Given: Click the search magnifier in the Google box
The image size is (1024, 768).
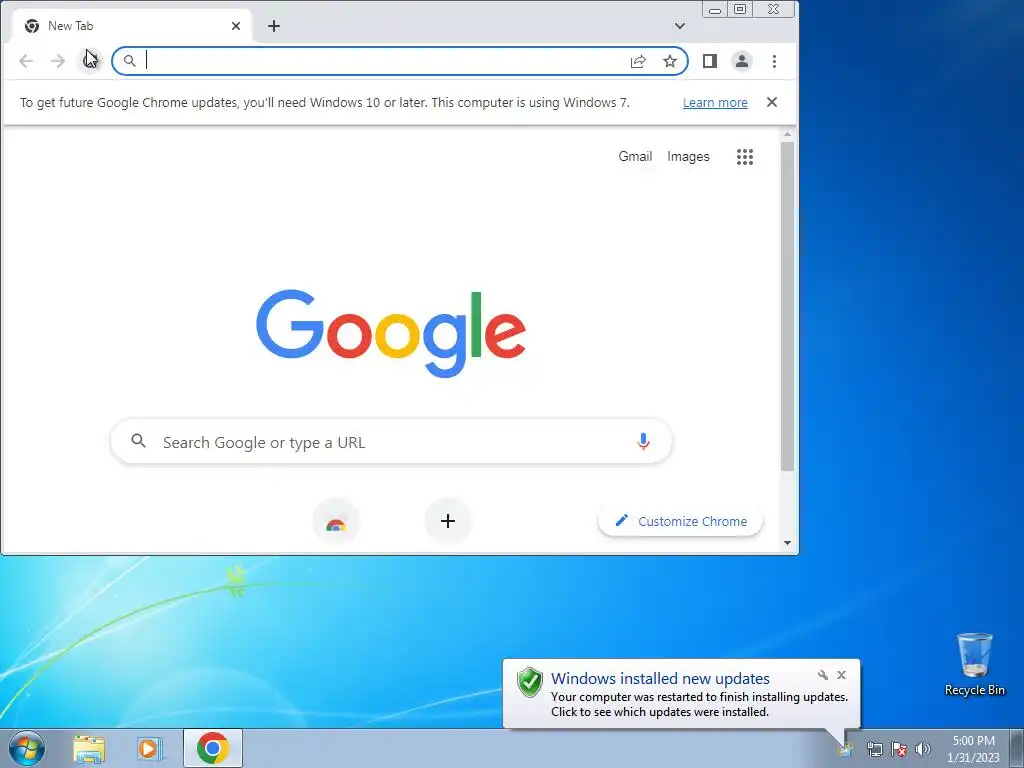Looking at the screenshot, I should [x=138, y=441].
